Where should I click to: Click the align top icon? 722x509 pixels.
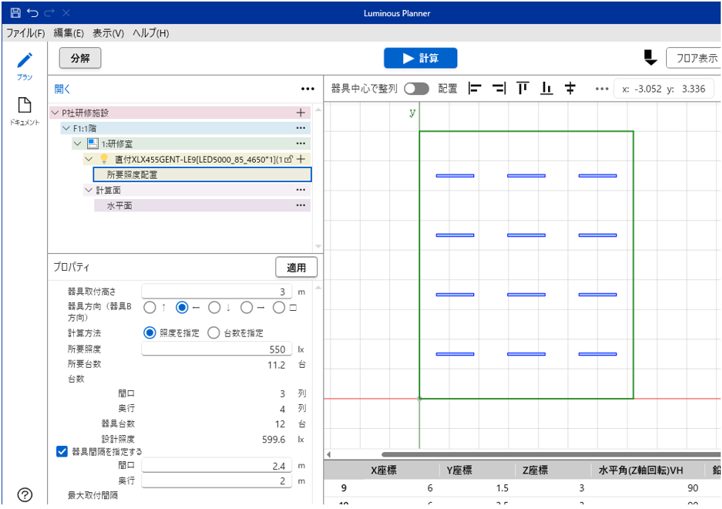(x=522, y=88)
